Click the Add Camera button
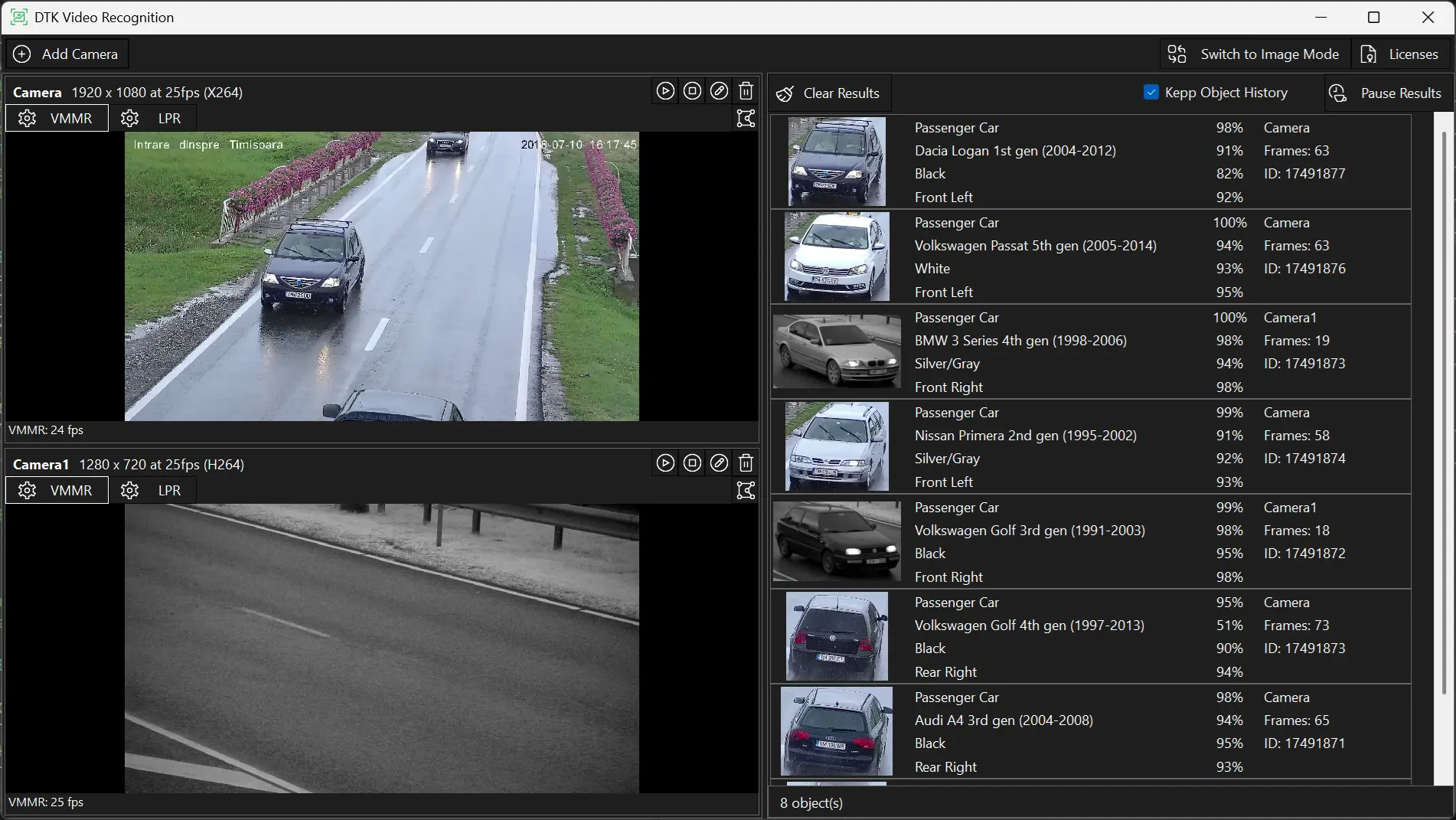The height and width of the screenshot is (820, 1456). [67, 54]
